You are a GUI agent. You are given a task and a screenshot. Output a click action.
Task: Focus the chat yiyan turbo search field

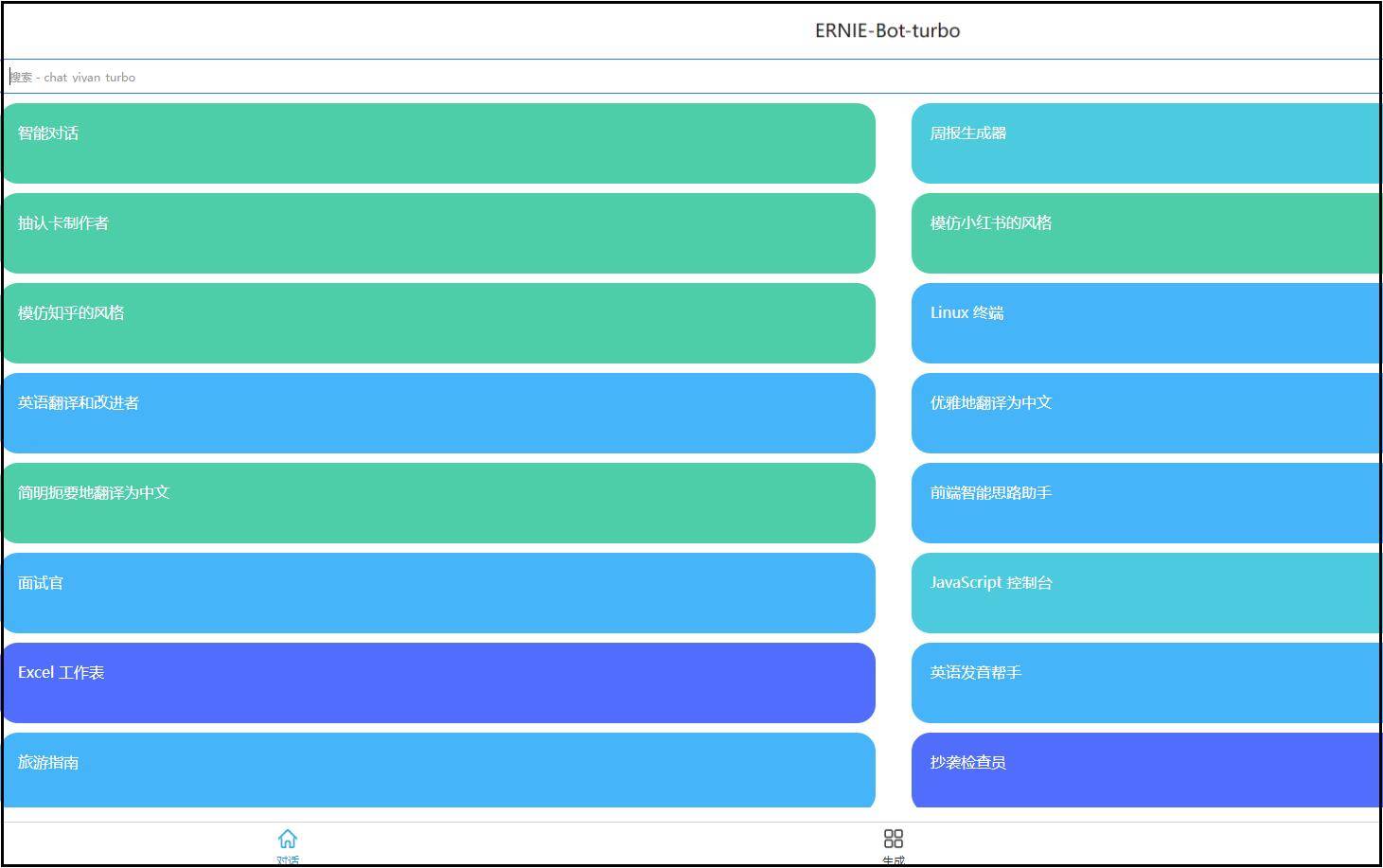[691, 77]
